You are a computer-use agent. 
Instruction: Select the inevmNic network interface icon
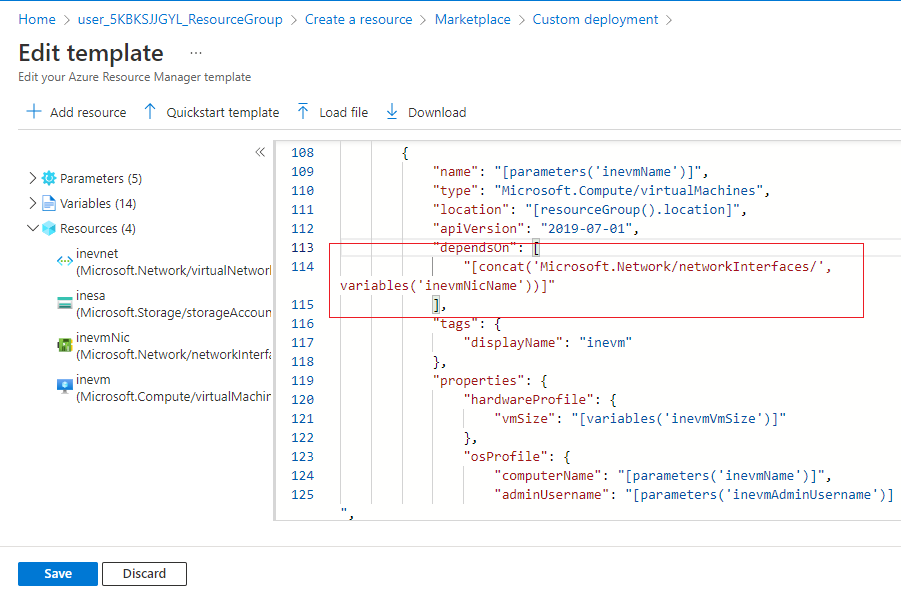(x=64, y=345)
